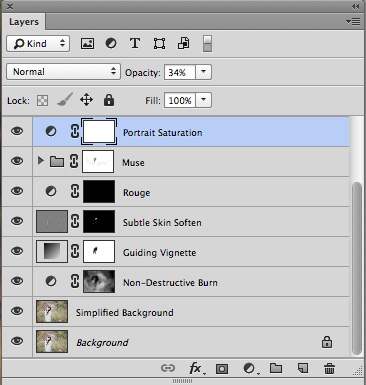Hide the Non-Destructive Burn layer
This screenshot has width=366, height=385.
coord(17,281)
